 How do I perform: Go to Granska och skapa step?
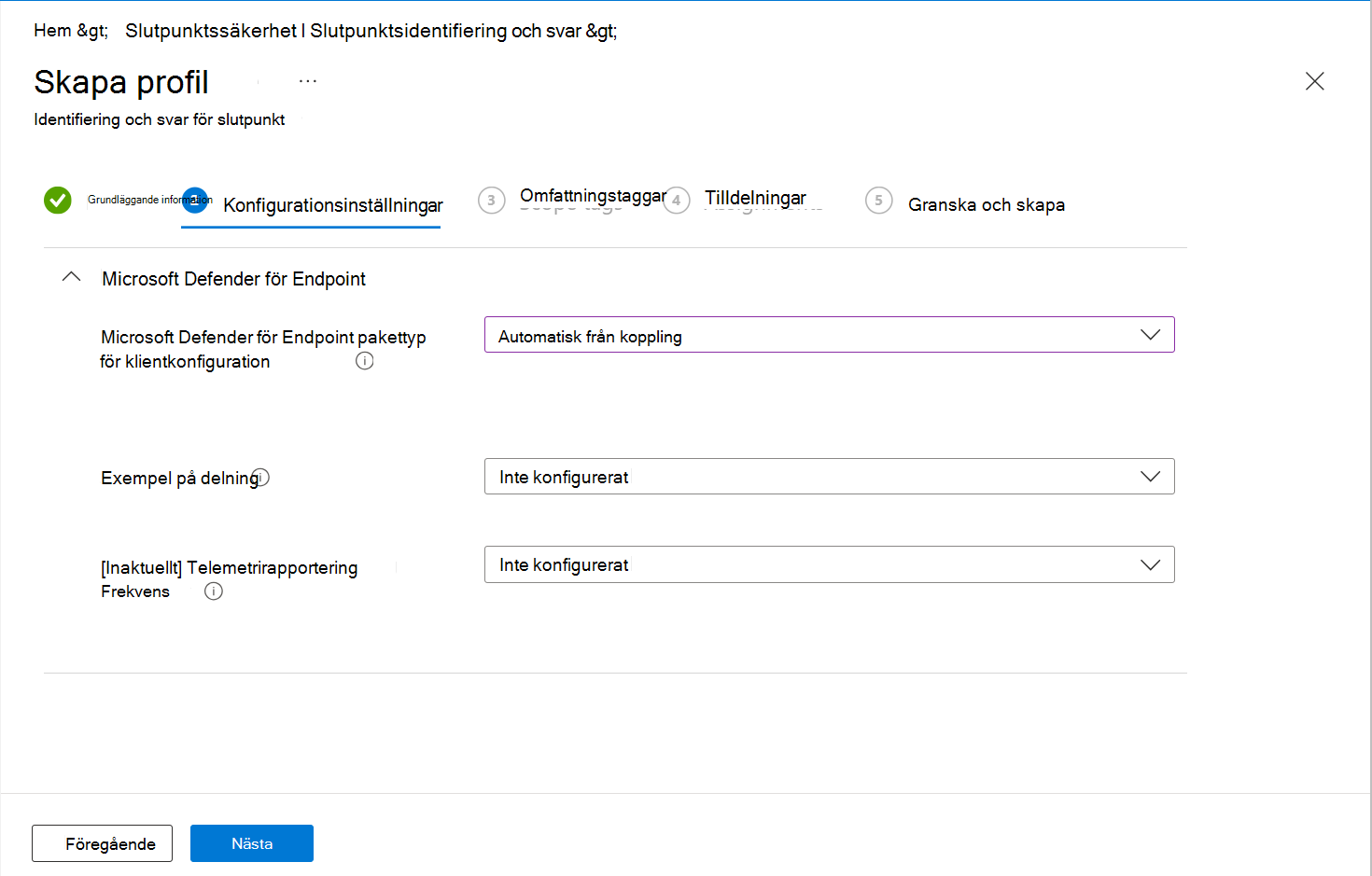(x=987, y=204)
